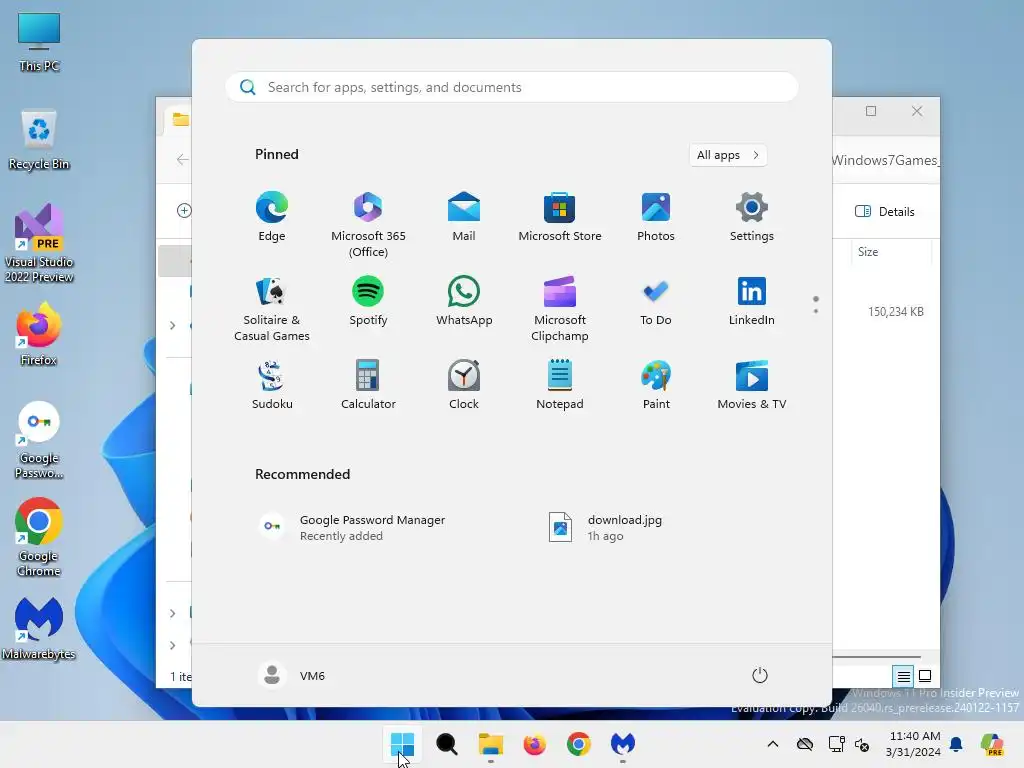Image resolution: width=1024 pixels, height=768 pixels.
Task: Show hidden tray icons chevron
Action: pyautogui.click(x=773, y=744)
